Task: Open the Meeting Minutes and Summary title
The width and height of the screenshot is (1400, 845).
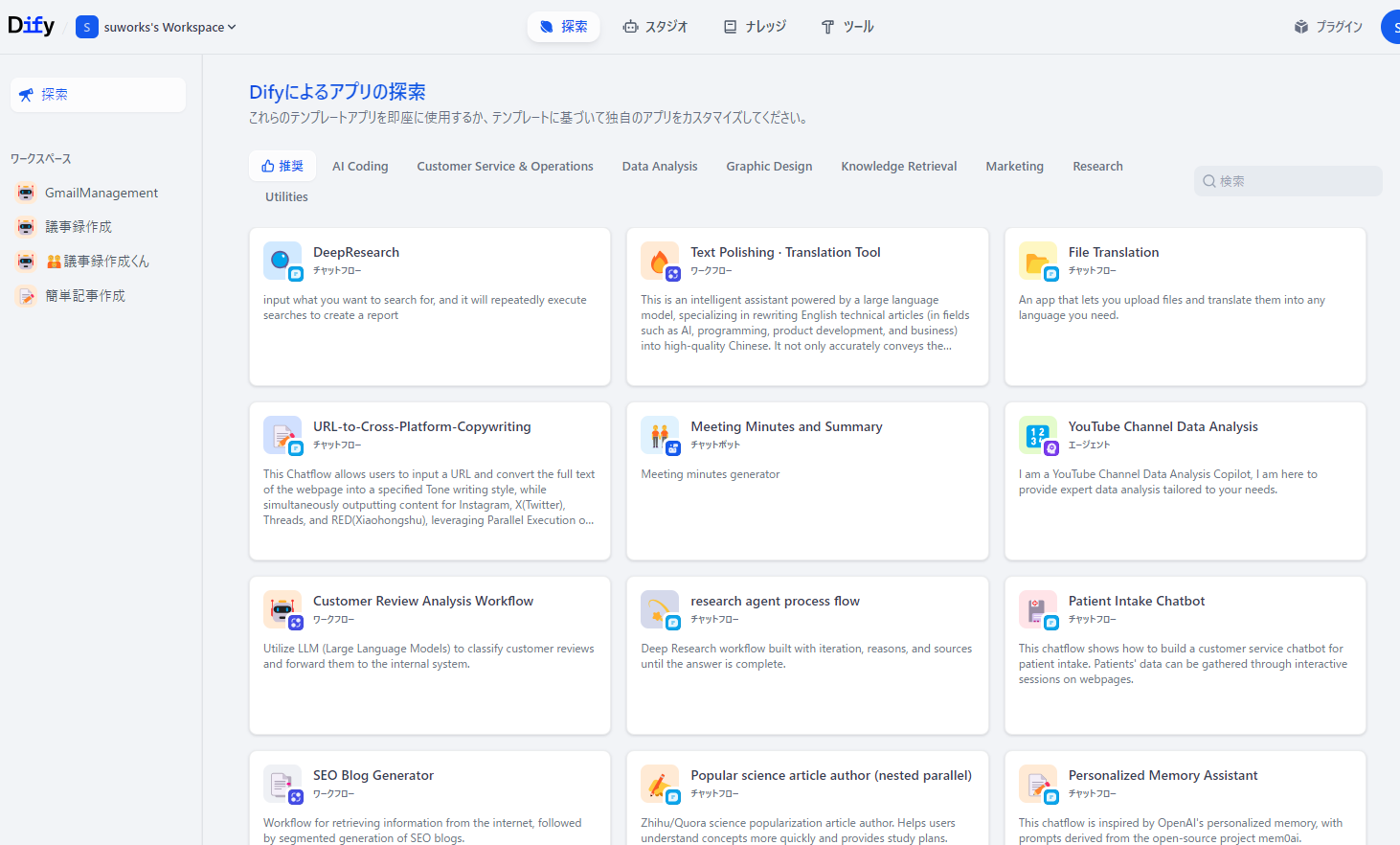Action: (x=786, y=426)
